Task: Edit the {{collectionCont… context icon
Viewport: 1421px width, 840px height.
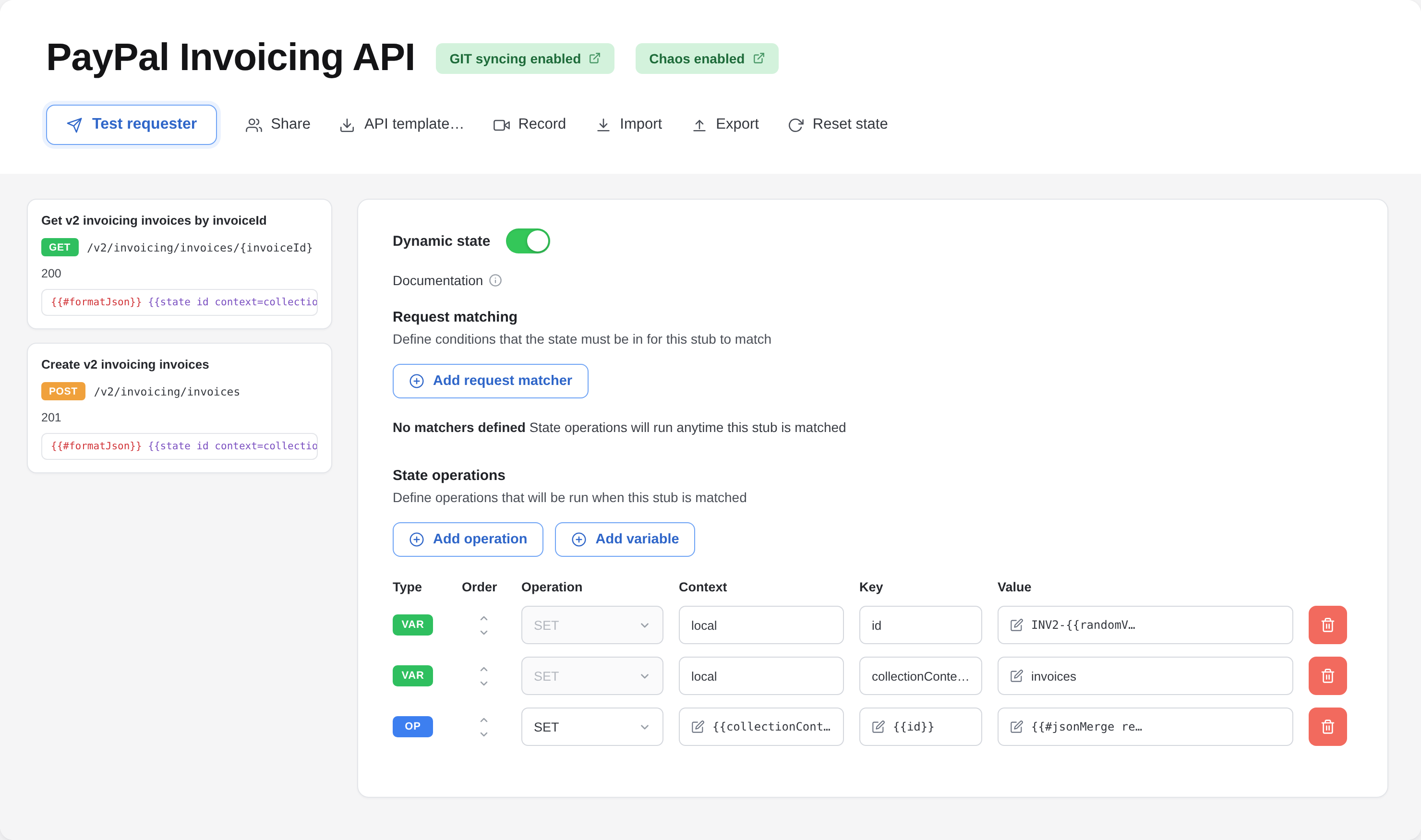Action: point(698,727)
